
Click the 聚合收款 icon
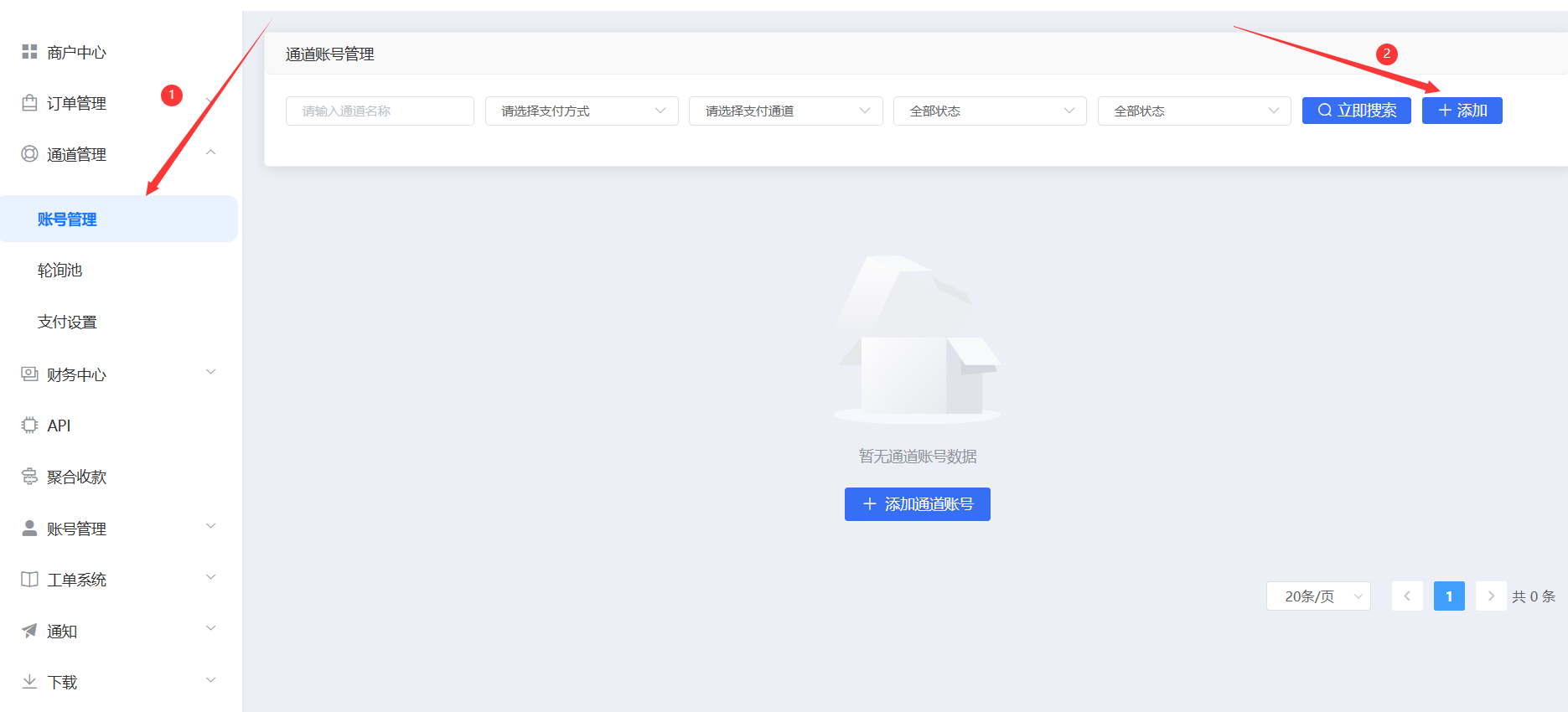pos(29,477)
